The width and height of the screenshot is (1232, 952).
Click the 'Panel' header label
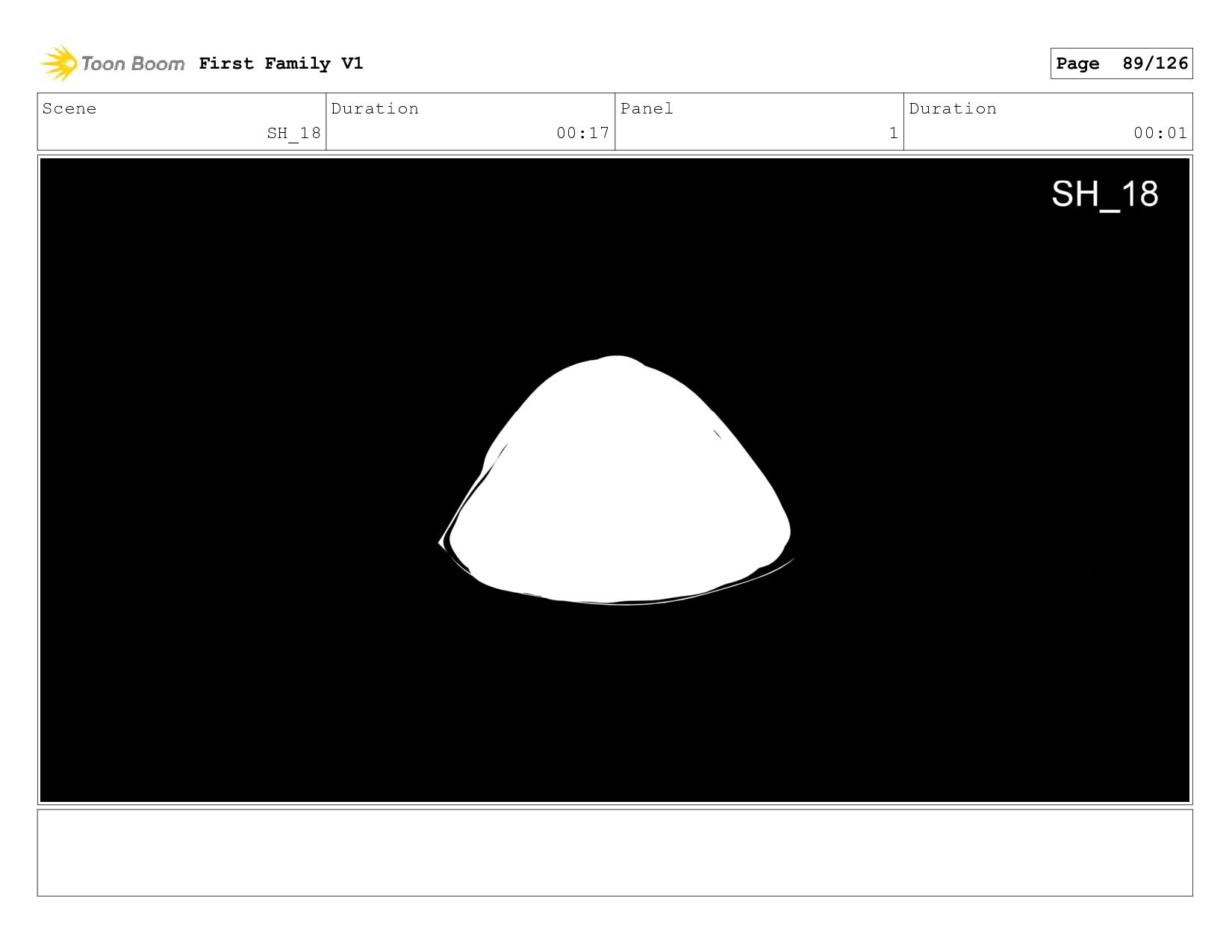647,109
